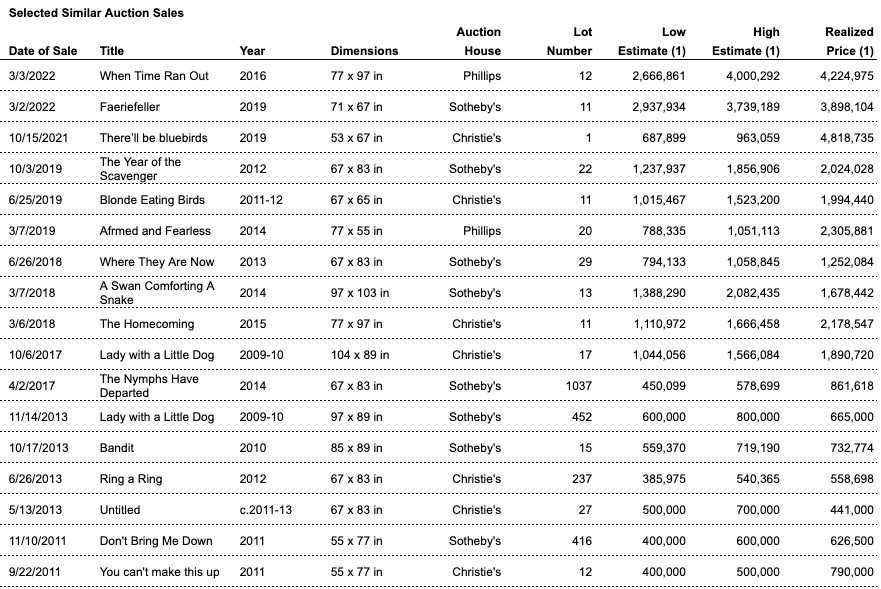Screen dimensions: 881x589
Task: Select 'Blonde Eating Birds' row title
Action: point(152,200)
